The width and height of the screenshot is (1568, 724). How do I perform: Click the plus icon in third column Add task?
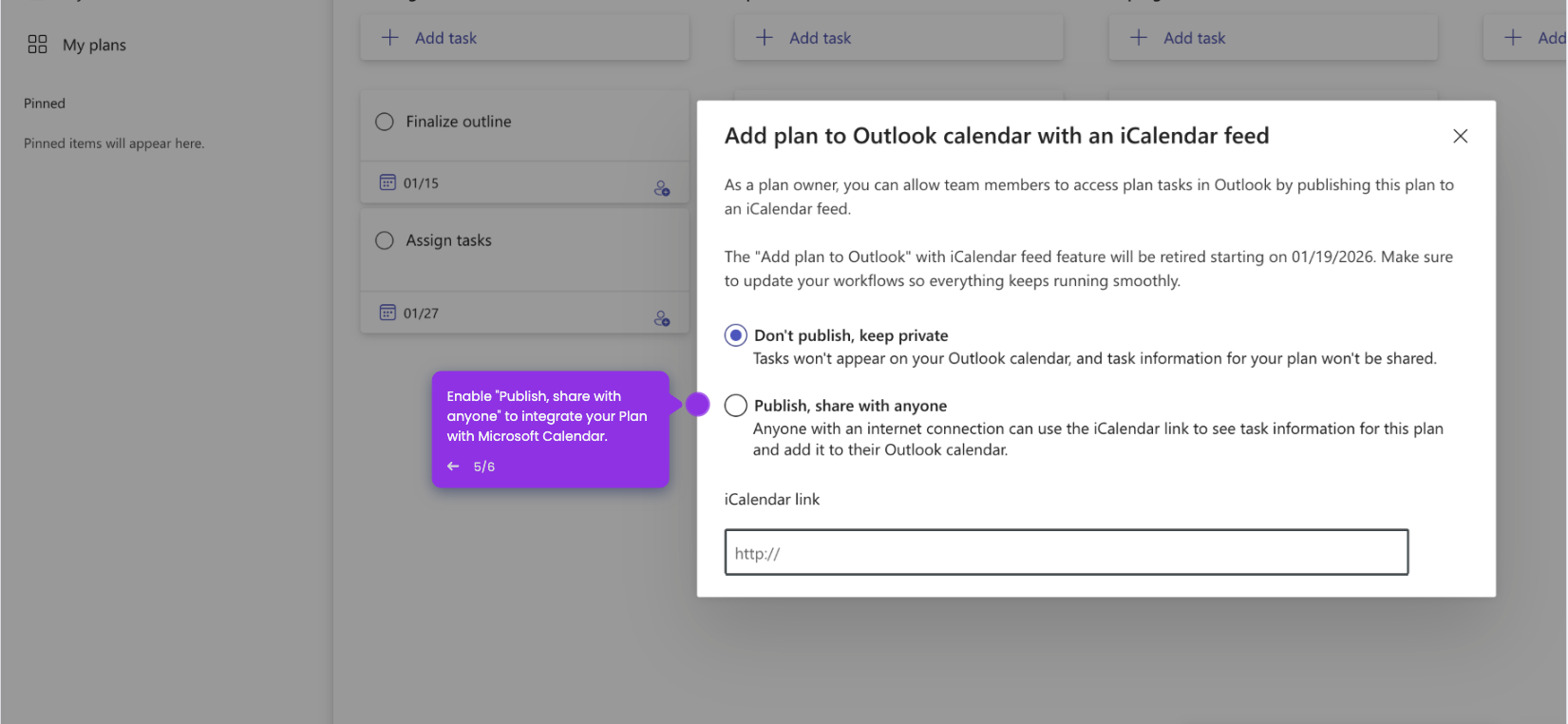pyautogui.click(x=1137, y=37)
